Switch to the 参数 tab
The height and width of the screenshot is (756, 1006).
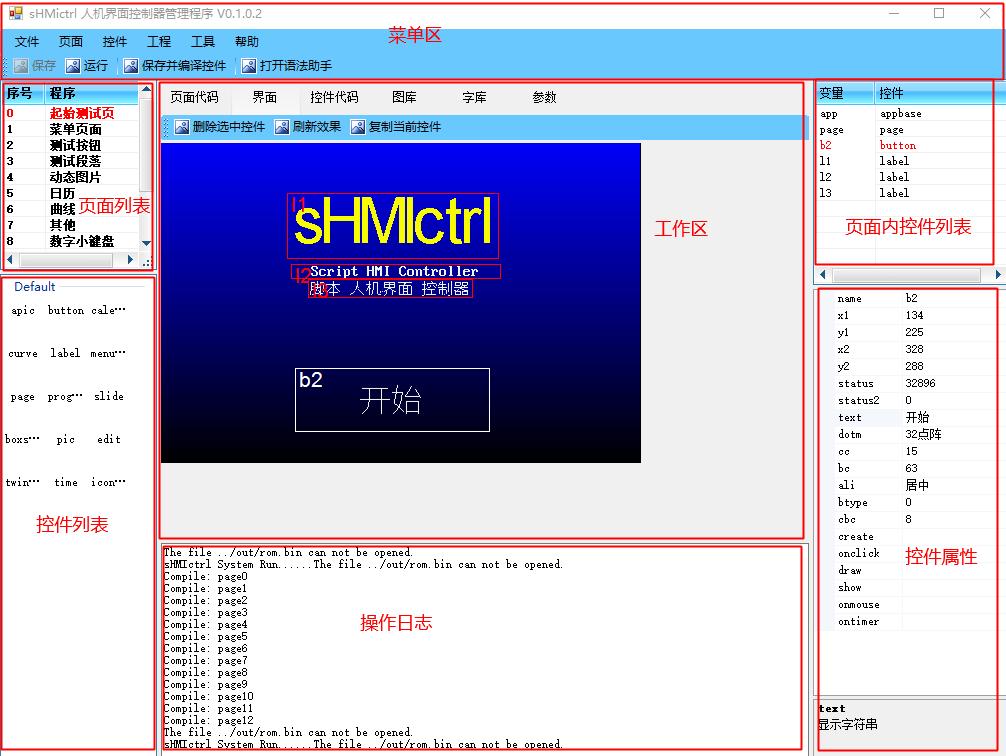click(x=544, y=97)
